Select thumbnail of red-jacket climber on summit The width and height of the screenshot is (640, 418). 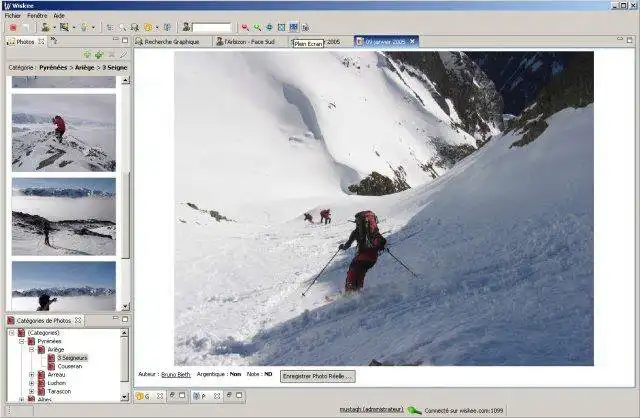[64, 133]
